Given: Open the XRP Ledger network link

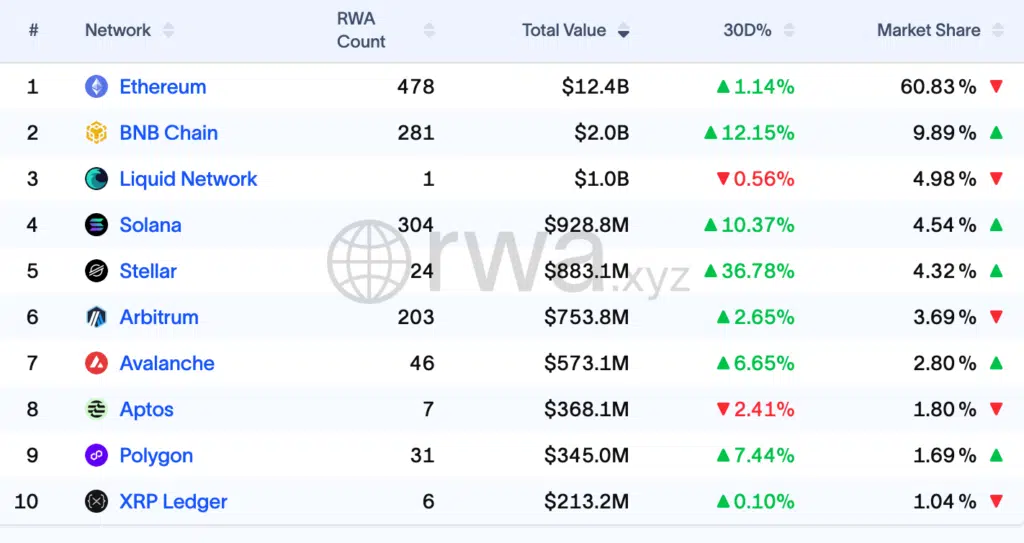Looking at the screenshot, I should [x=173, y=501].
